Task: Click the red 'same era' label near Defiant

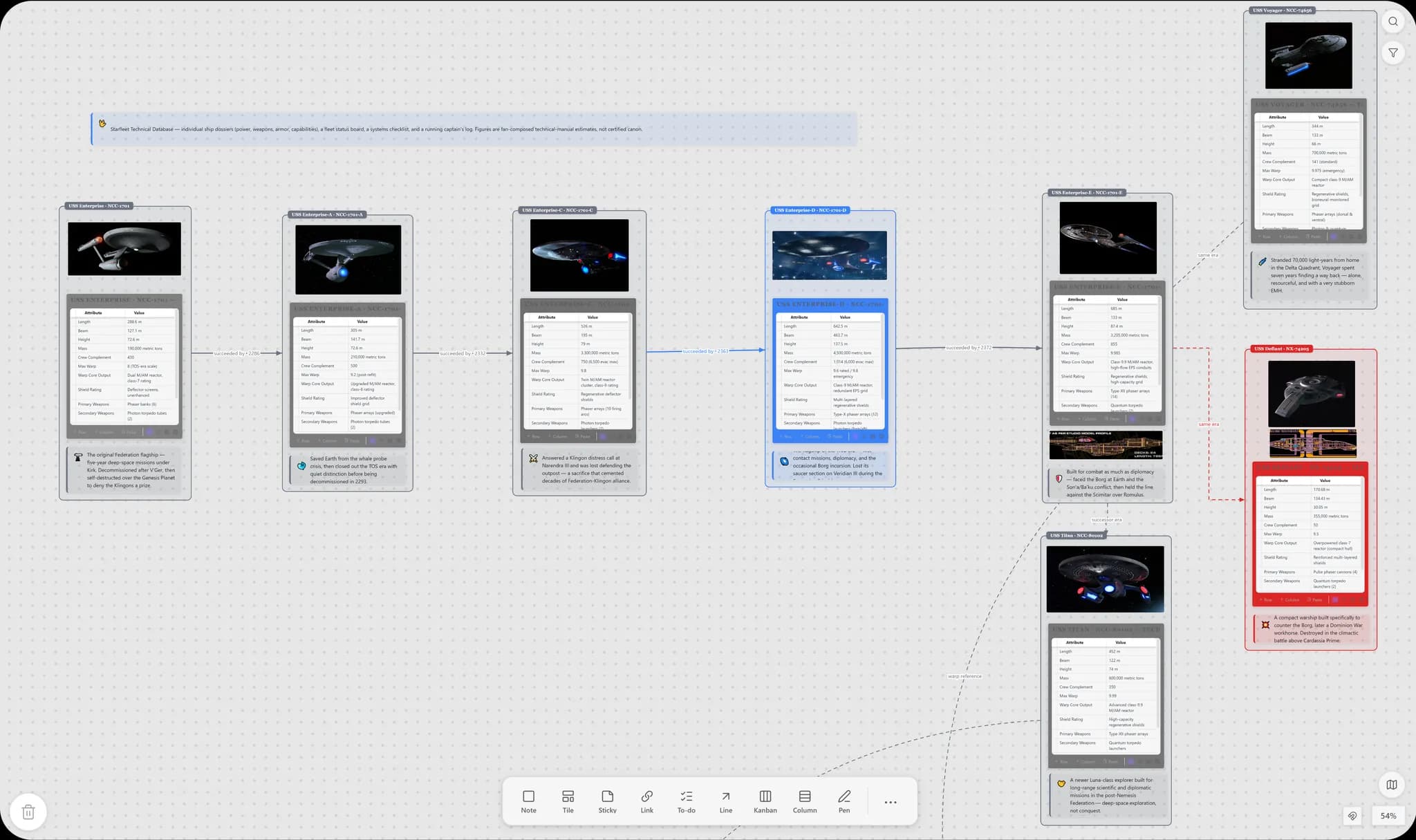Action: point(1209,424)
